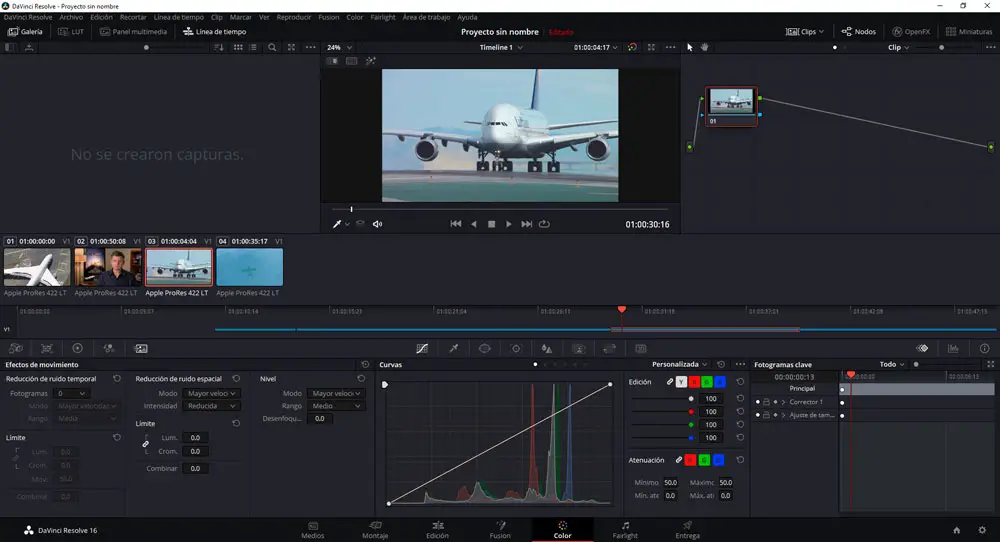Viewport: 1000px width, 542px height.
Task: Switch gallery to list view
Action: coord(253,47)
